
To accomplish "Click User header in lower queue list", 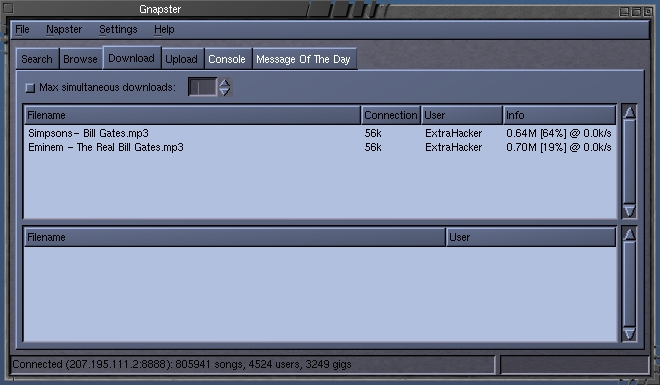I will pos(531,237).
